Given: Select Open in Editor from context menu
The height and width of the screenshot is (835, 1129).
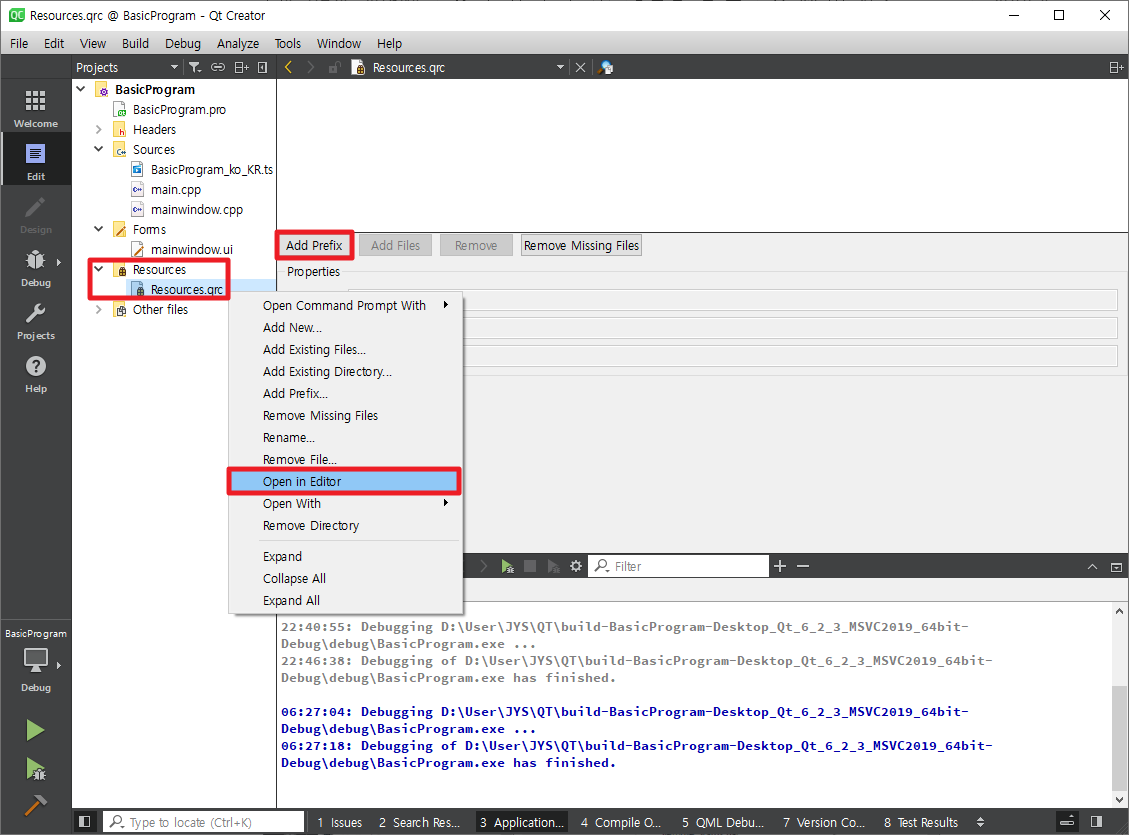Looking at the screenshot, I should click(x=344, y=482).
